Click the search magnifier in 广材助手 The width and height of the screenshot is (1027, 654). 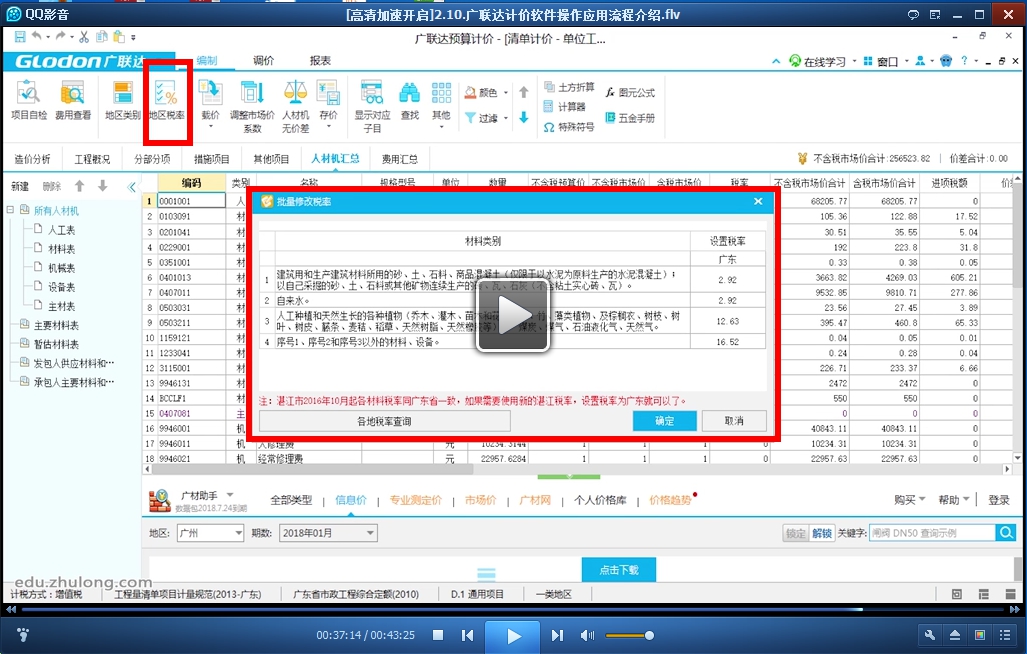click(1005, 533)
